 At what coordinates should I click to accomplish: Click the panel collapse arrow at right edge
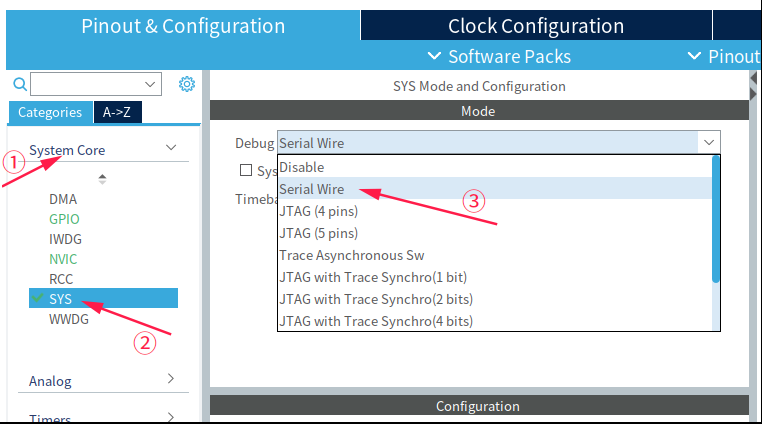[x=753, y=93]
